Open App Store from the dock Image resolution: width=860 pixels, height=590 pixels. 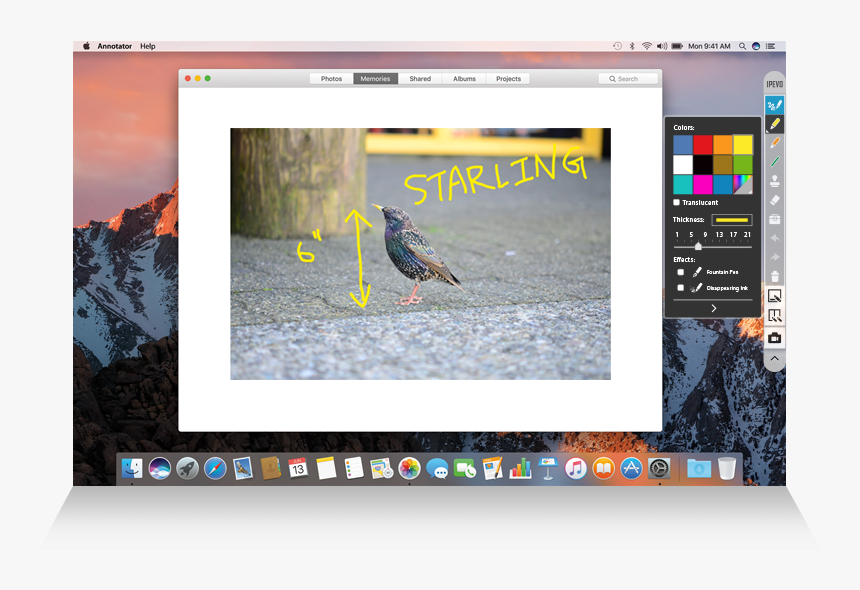click(x=631, y=469)
